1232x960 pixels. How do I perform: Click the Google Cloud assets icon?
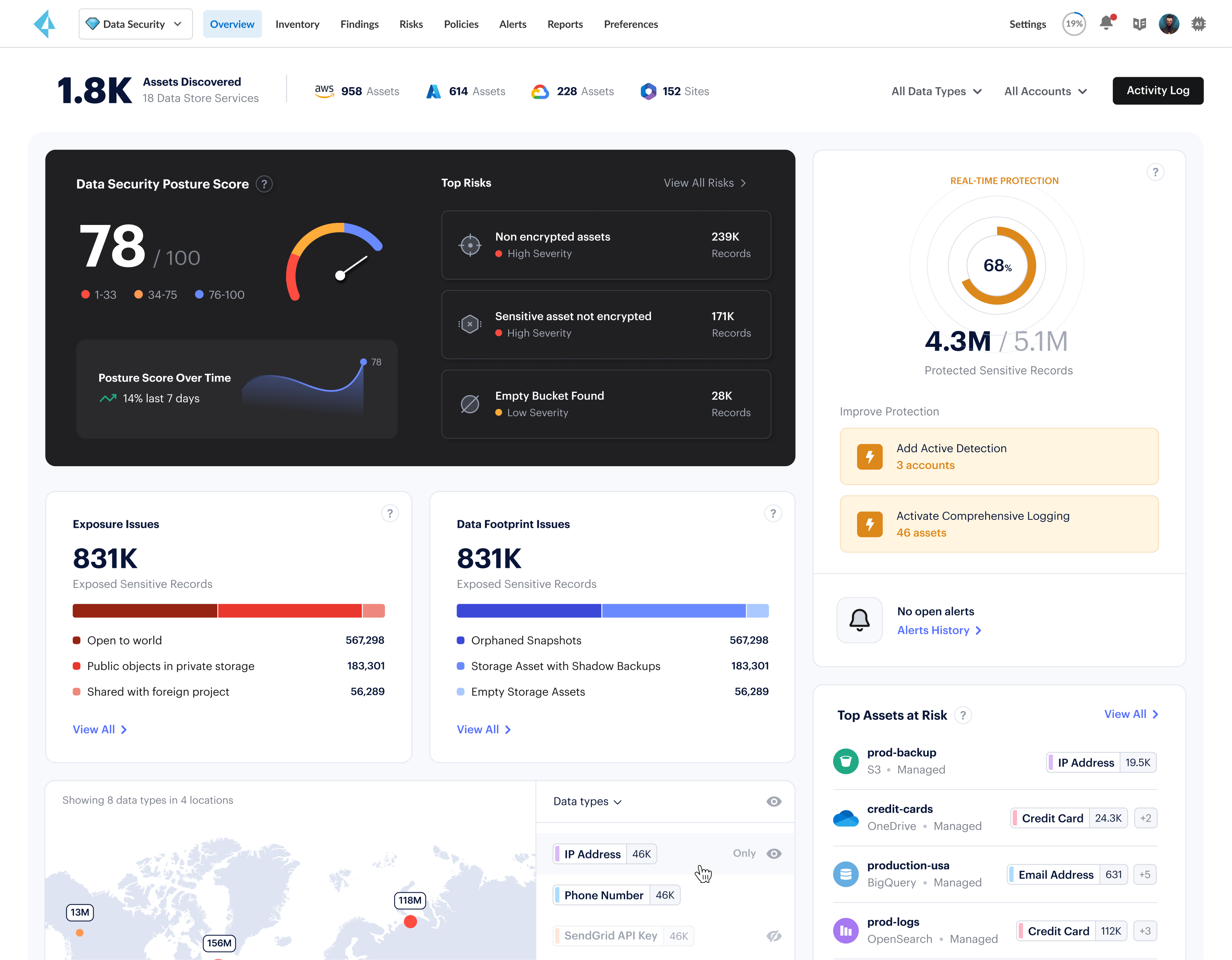[541, 91]
